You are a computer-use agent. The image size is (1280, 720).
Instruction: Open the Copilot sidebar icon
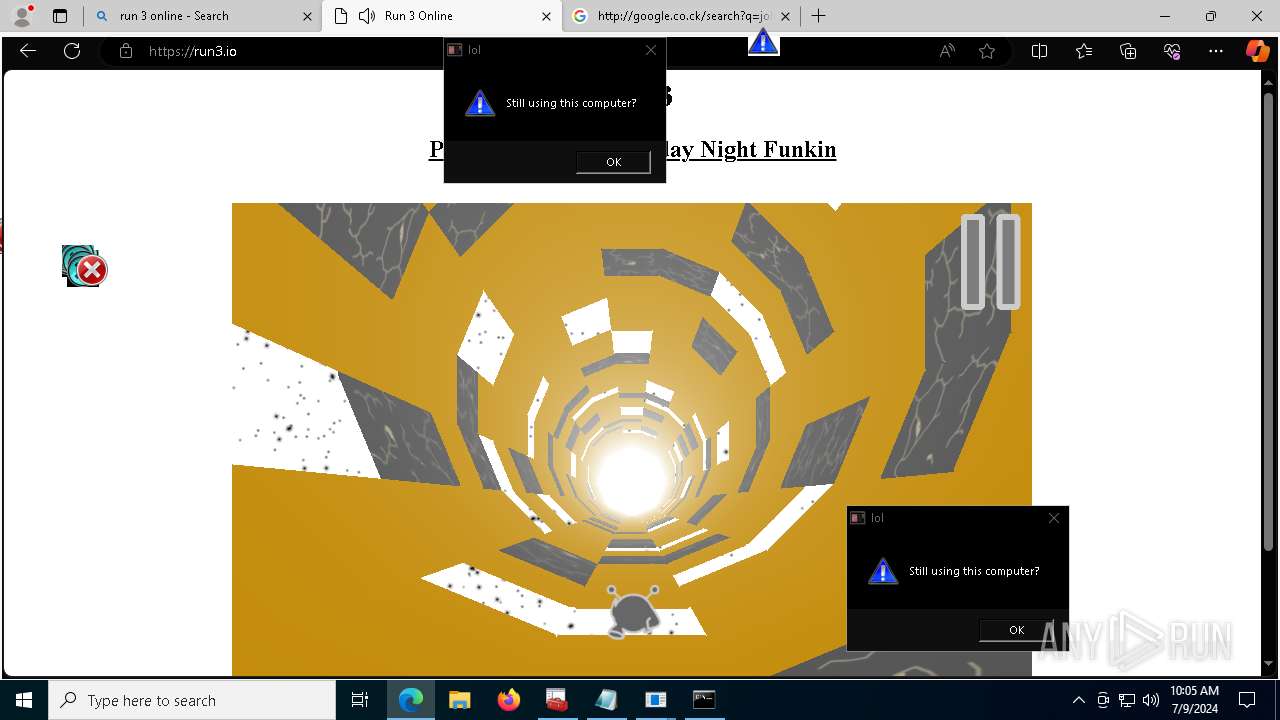tap(1257, 51)
